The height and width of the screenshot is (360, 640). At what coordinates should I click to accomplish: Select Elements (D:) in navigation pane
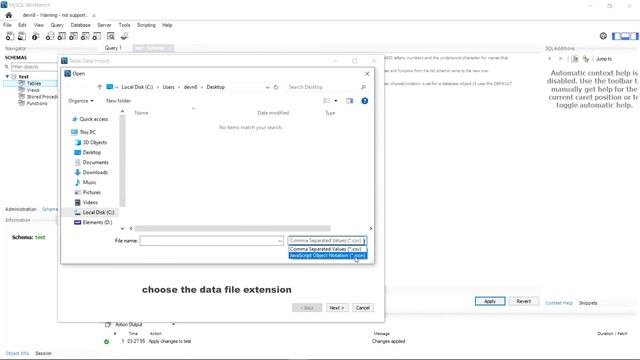(97, 222)
